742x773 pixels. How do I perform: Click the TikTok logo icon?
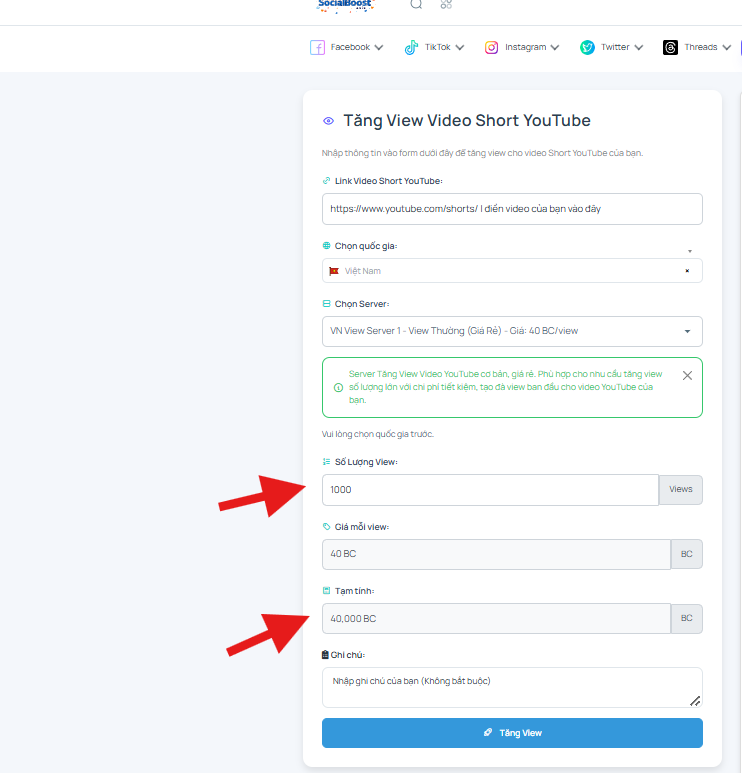click(411, 47)
